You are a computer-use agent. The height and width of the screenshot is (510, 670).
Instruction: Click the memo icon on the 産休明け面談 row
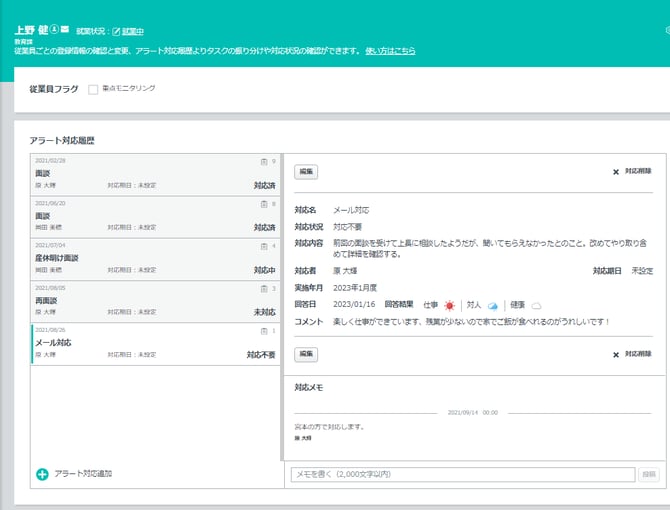[264, 246]
